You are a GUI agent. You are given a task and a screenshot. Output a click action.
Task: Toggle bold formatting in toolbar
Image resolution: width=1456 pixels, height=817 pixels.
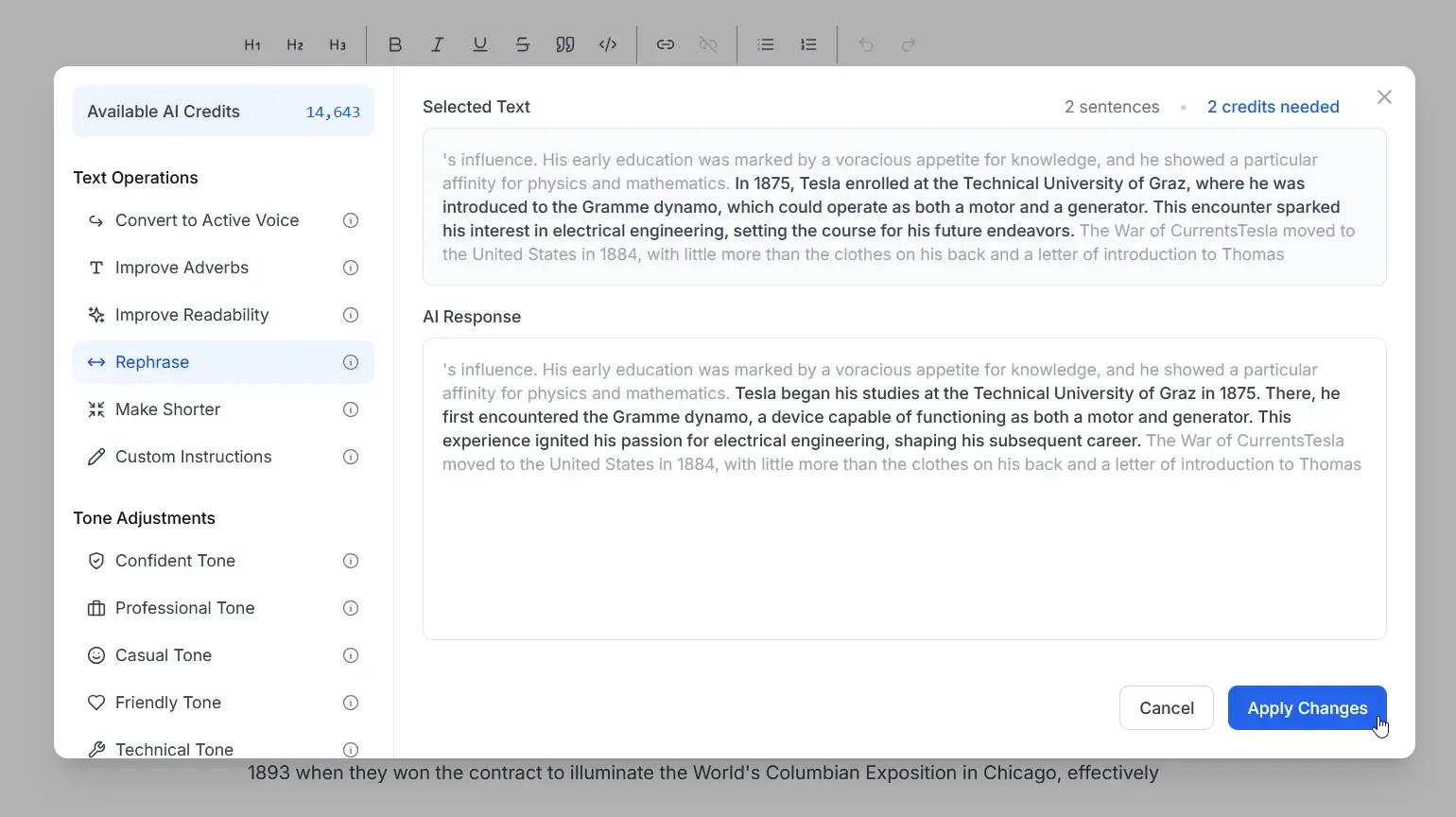[395, 44]
